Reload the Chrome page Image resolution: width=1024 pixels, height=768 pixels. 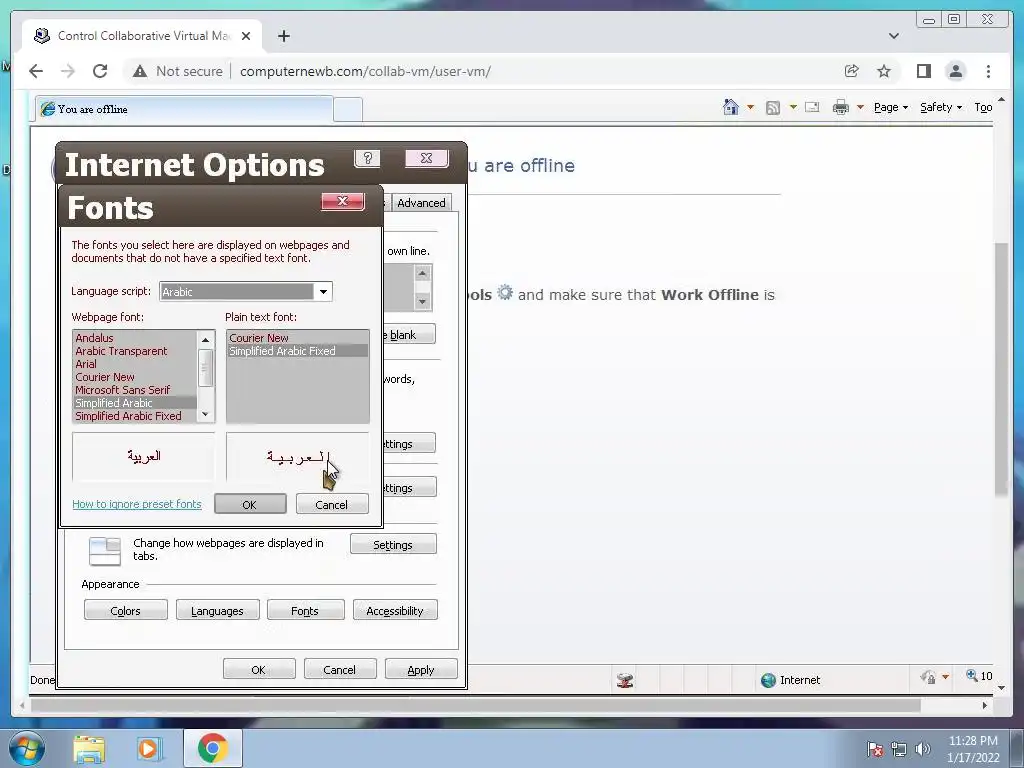pyautogui.click(x=100, y=71)
